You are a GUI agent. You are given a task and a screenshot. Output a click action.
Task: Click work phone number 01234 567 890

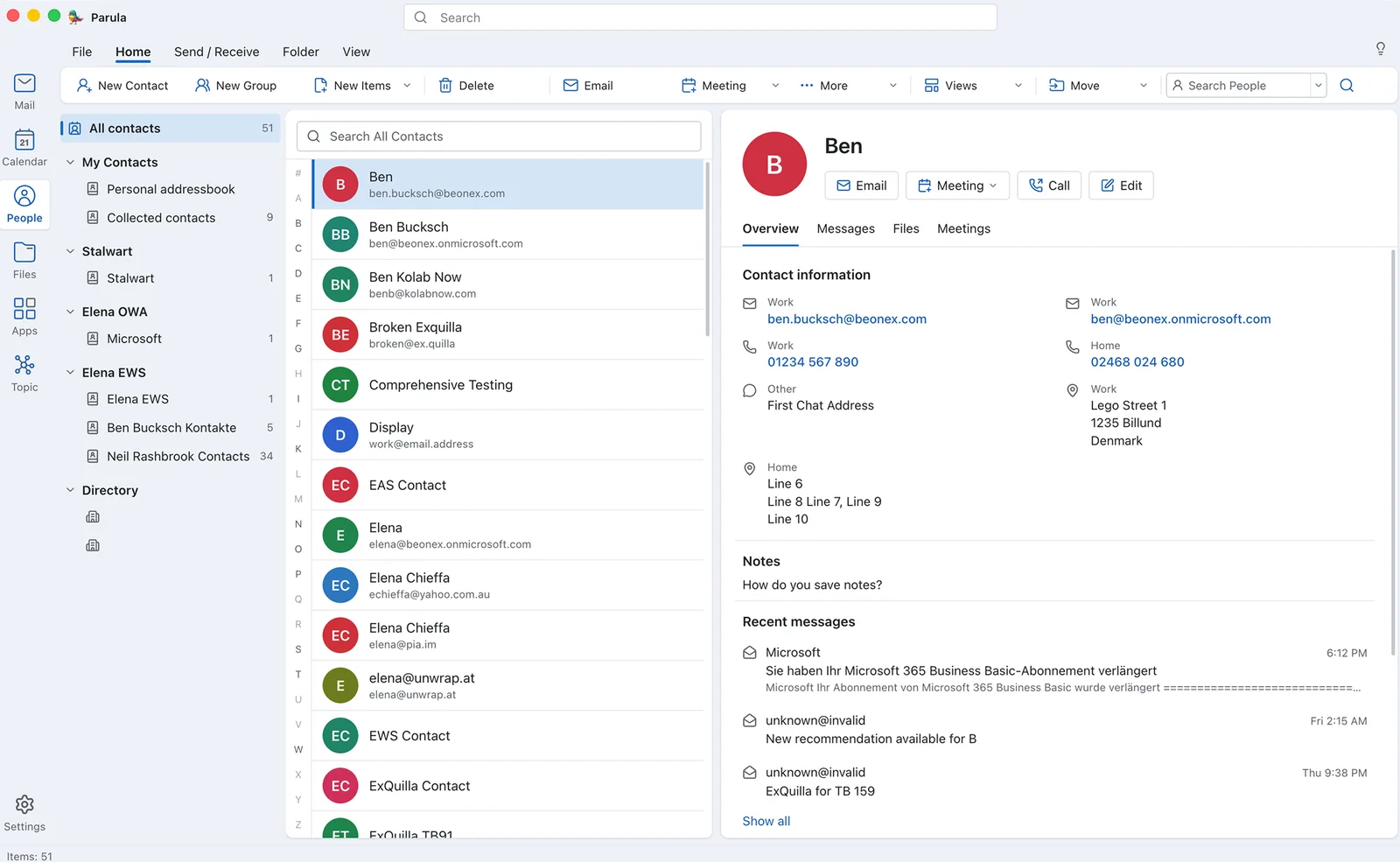click(x=813, y=362)
